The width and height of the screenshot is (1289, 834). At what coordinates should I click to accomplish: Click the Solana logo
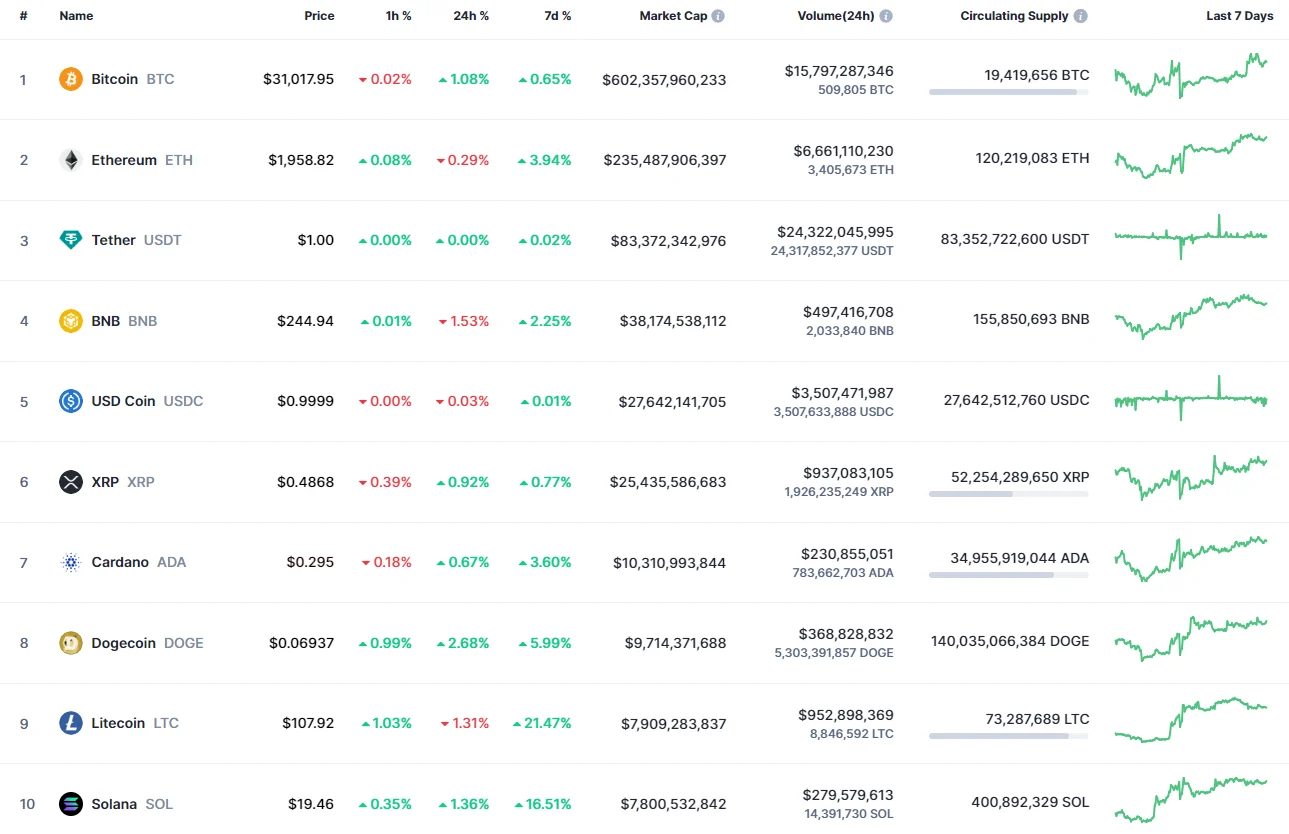[70, 804]
